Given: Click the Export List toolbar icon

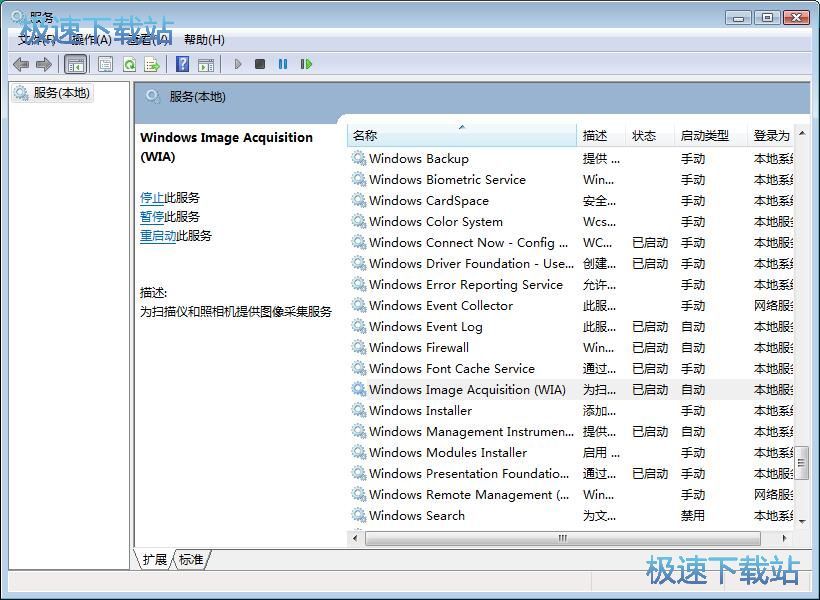Looking at the screenshot, I should pyautogui.click(x=152, y=64).
